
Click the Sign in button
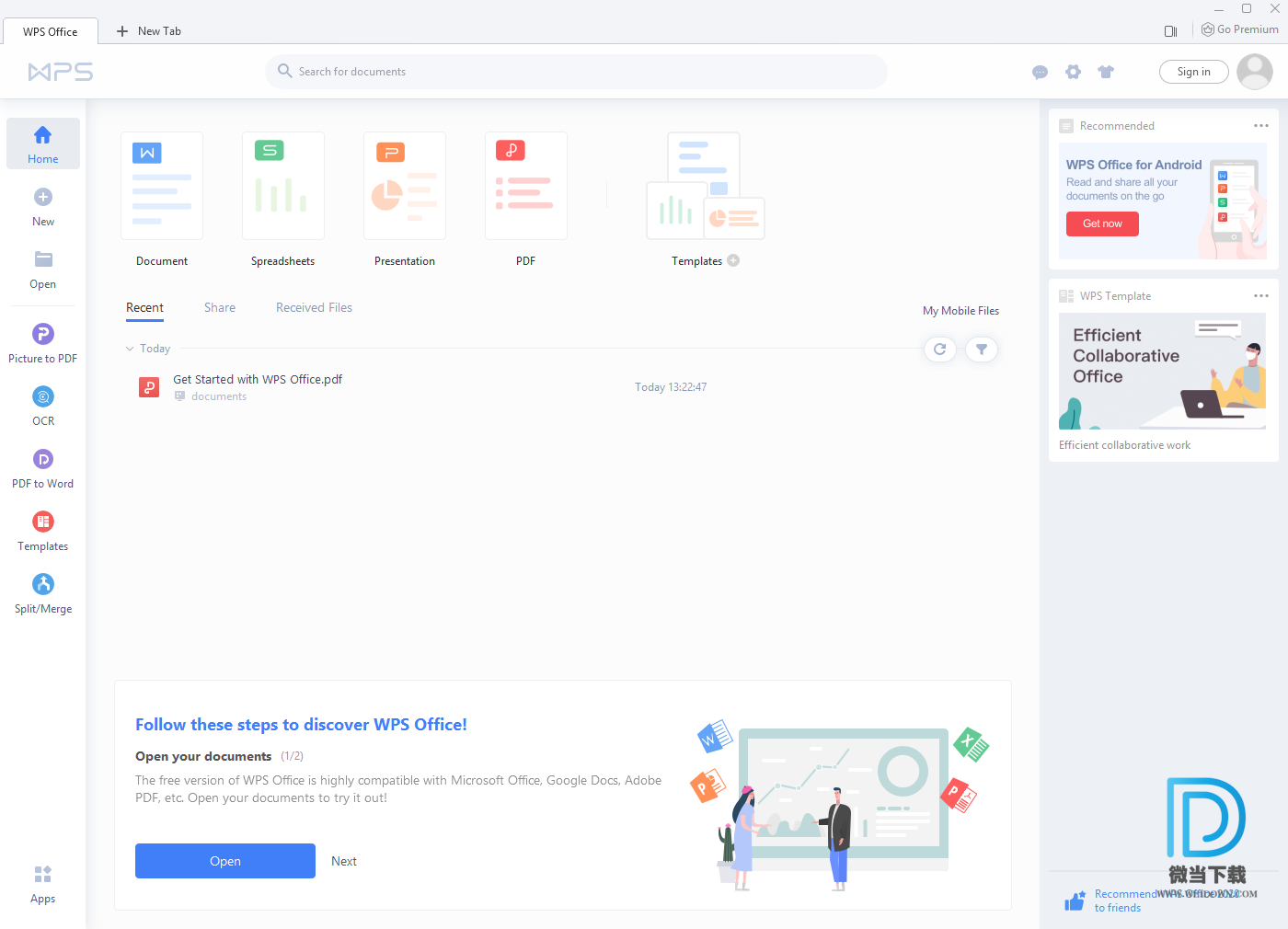coord(1194,72)
